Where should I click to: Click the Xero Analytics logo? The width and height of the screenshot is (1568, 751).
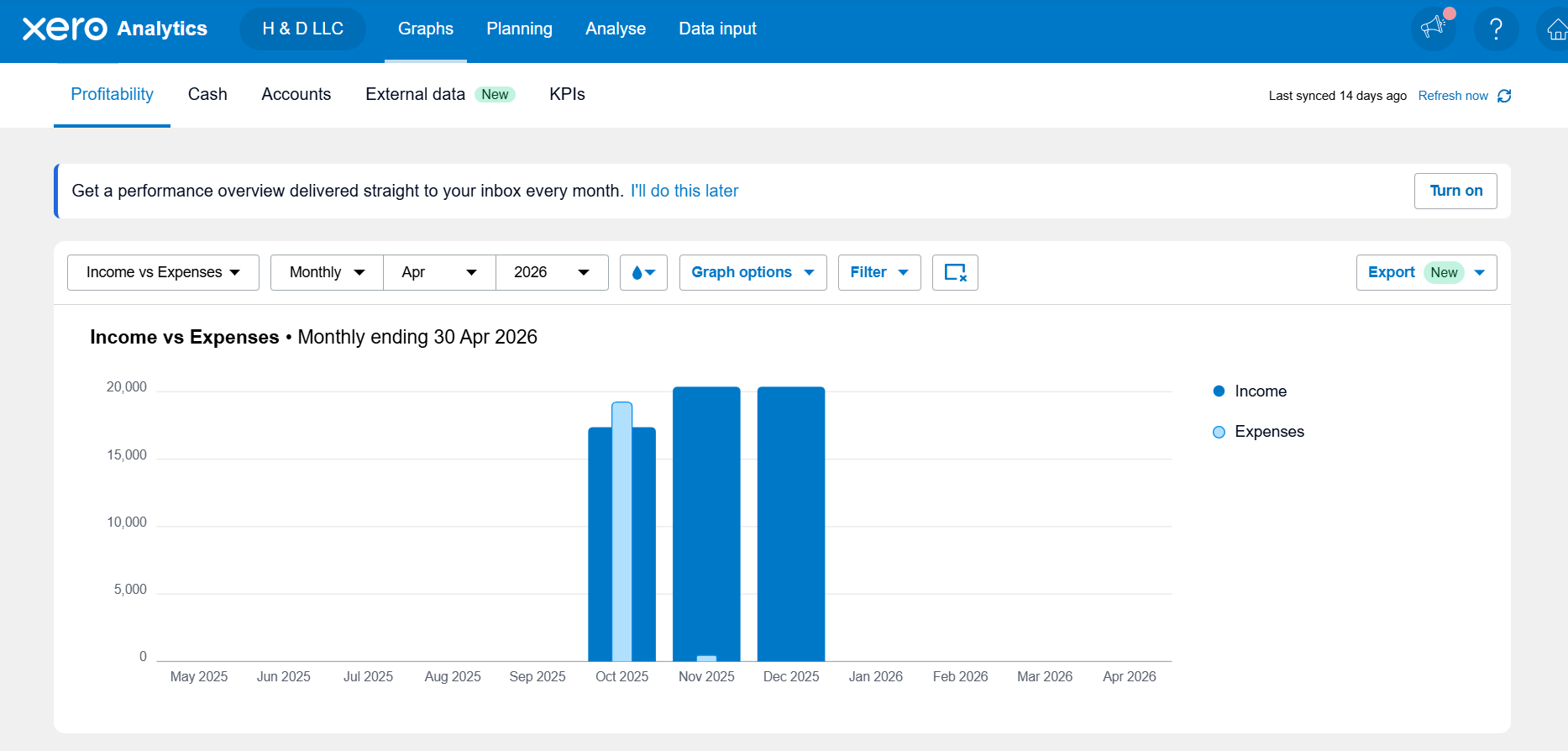pyautogui.click(x=115, y=29)
